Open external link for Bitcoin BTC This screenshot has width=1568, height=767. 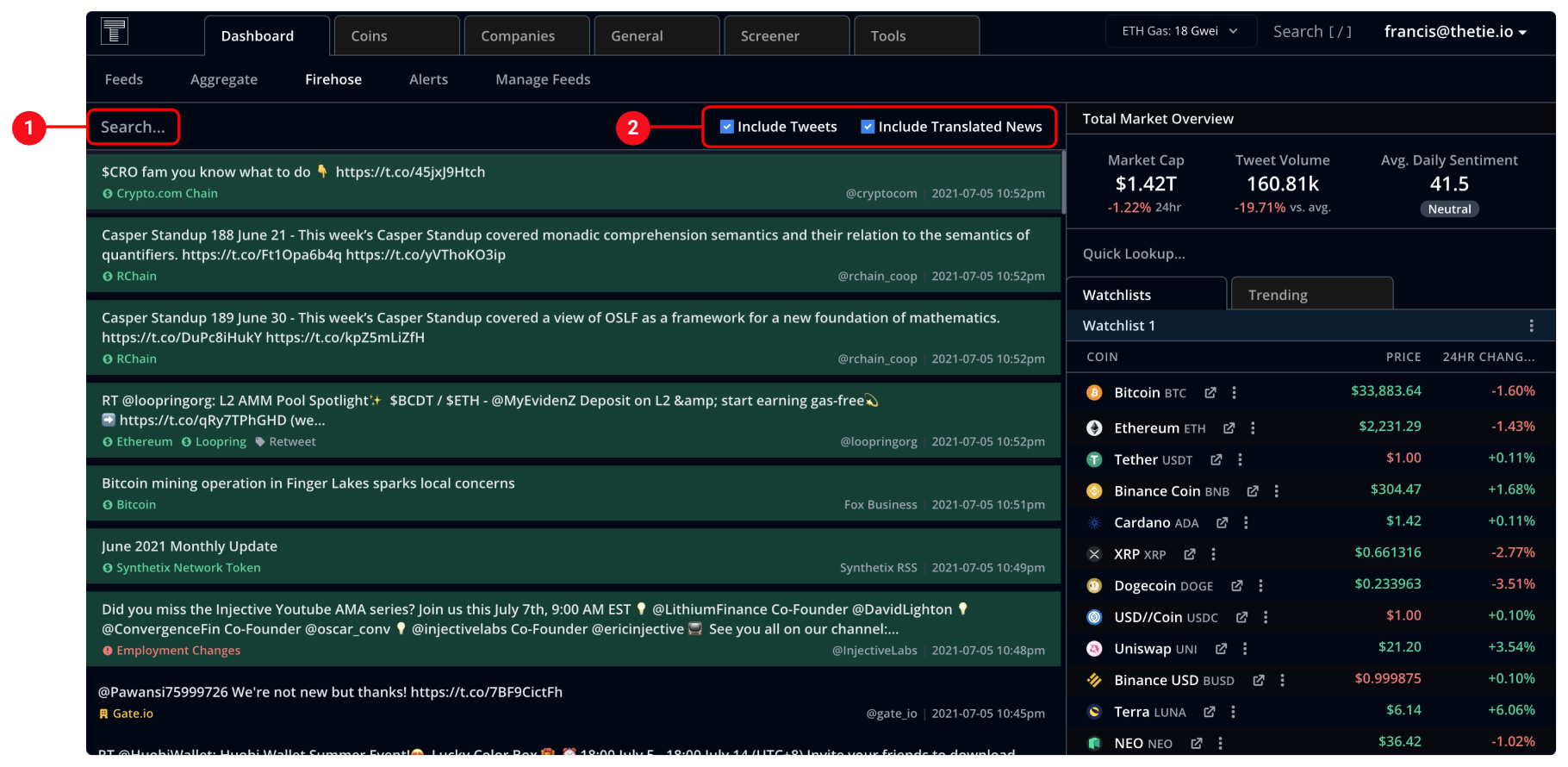click(1210, 393)
